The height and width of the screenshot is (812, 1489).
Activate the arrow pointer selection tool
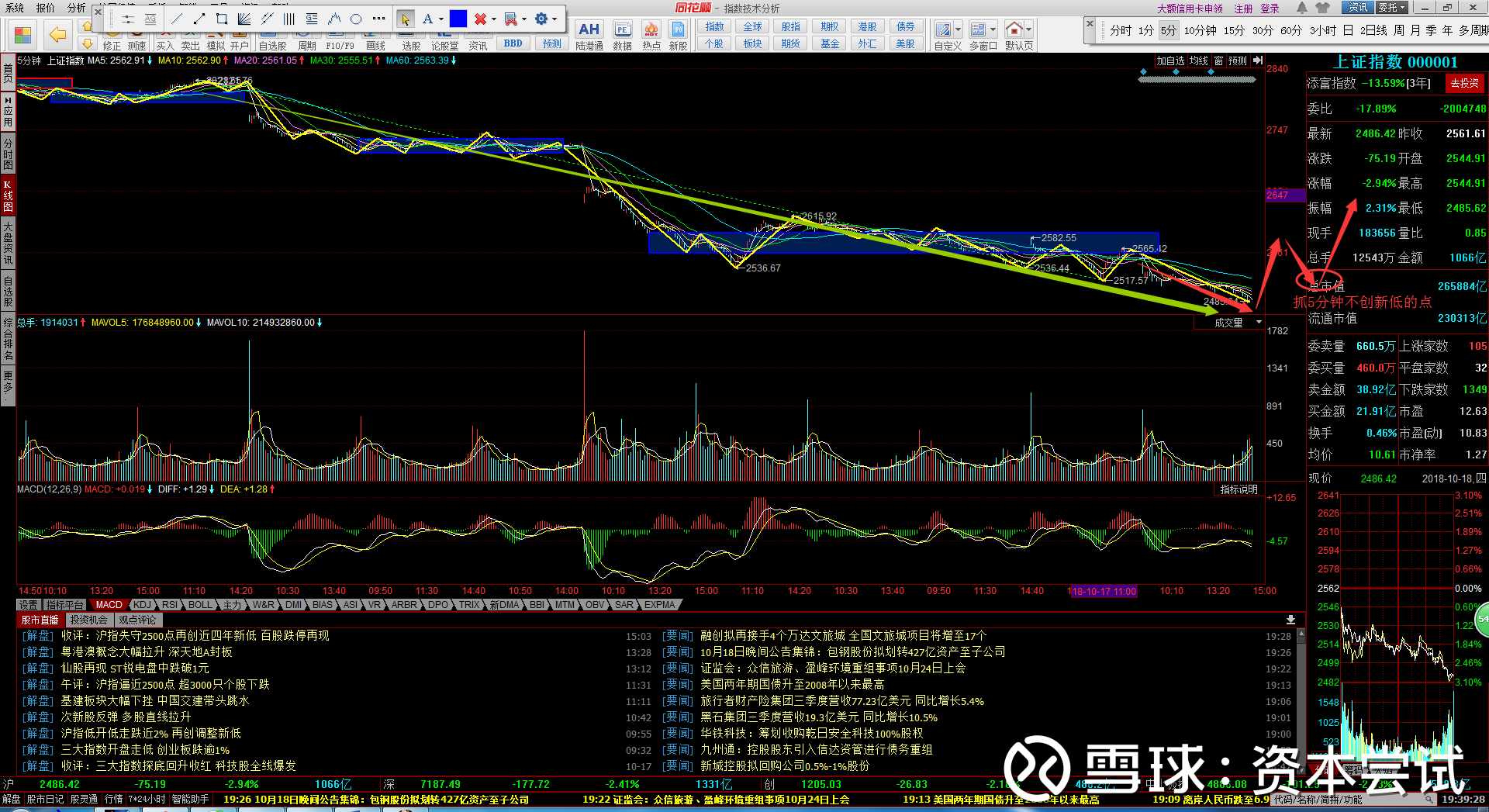(x=405, y=19)
